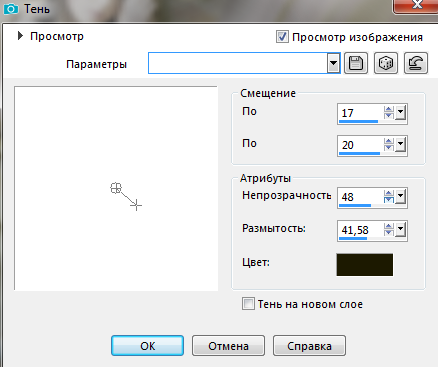Expand the Просмотр preview section
438x367 pixels.
point(20,36)
